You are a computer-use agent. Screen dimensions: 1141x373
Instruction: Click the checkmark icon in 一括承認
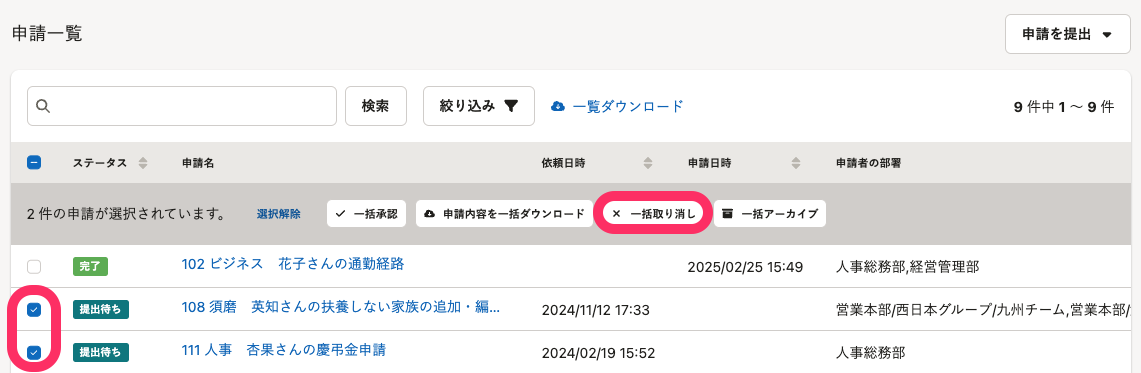[x=341, y=214]
